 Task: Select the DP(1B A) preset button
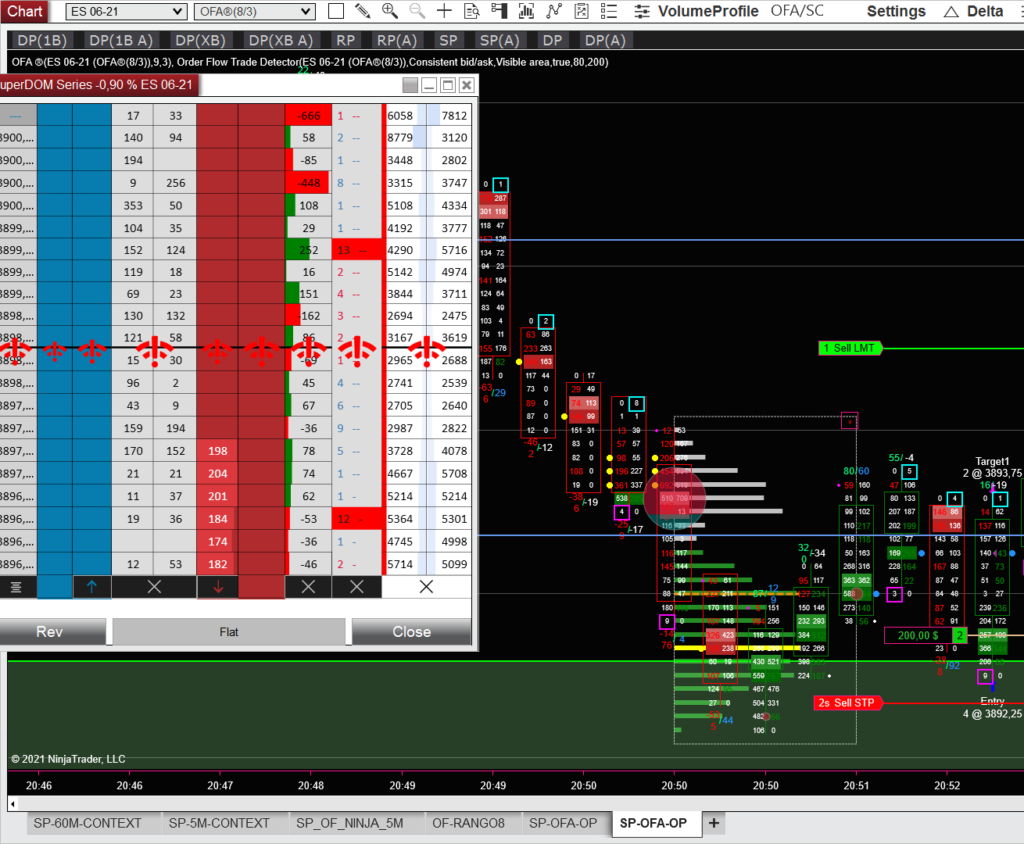(x=121, y=41)
